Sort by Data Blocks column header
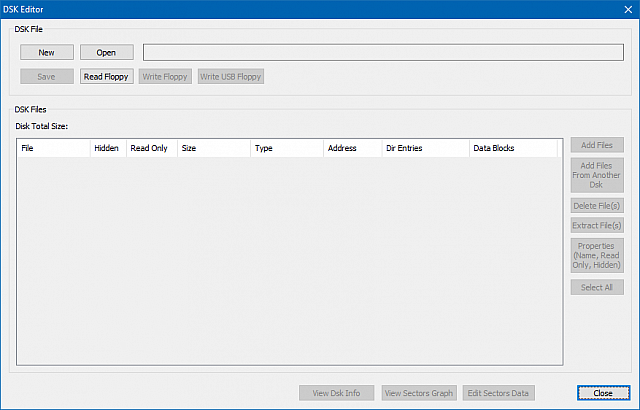 [x=513, y=148]
